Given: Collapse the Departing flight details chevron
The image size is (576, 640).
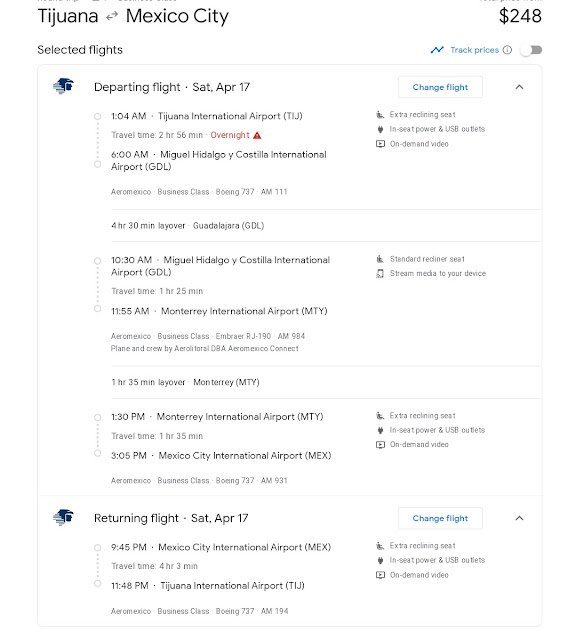Looking at the screenshot, I should tap(519, 87).
